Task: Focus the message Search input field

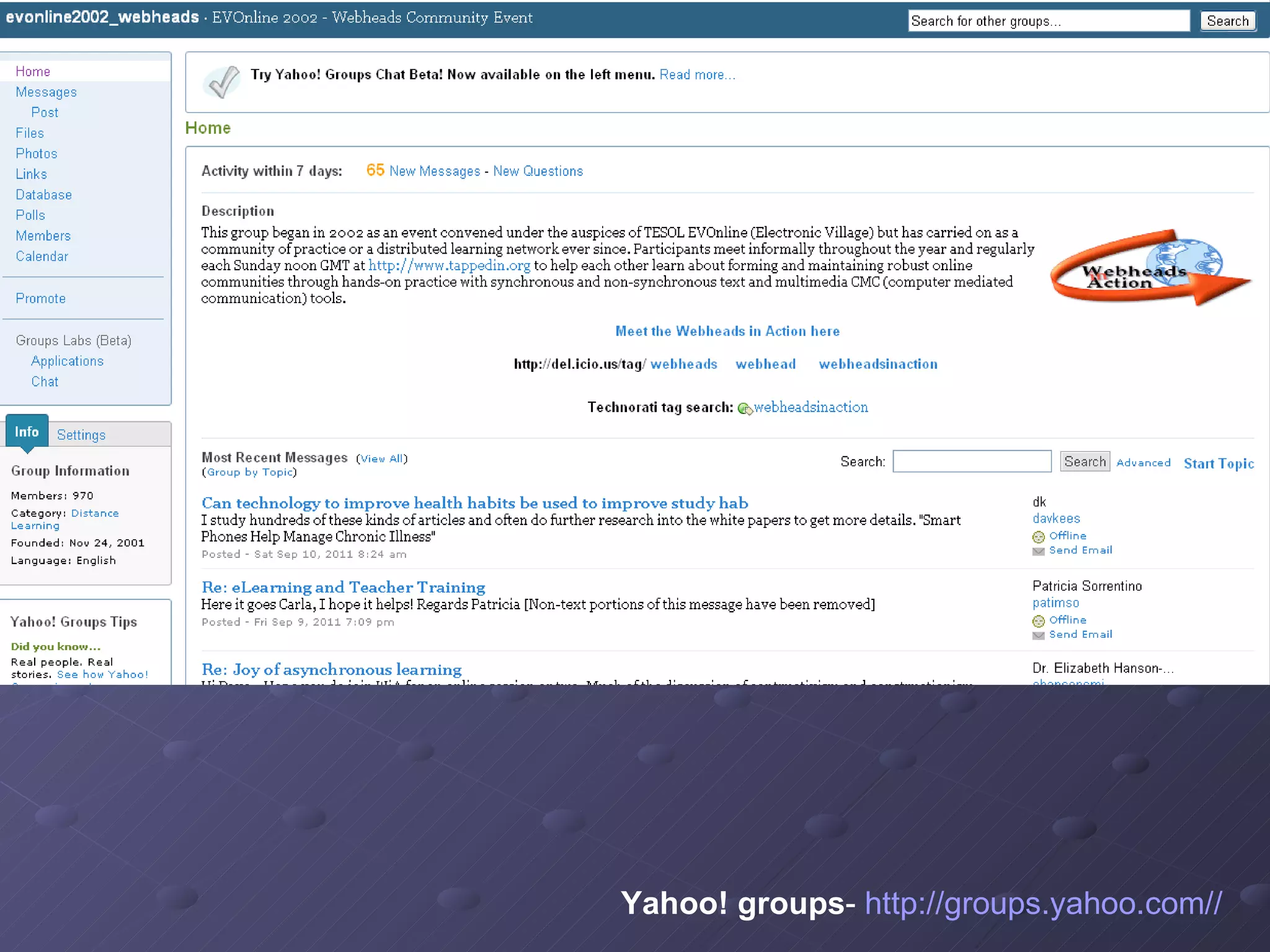Action: (x=972, y=461)
